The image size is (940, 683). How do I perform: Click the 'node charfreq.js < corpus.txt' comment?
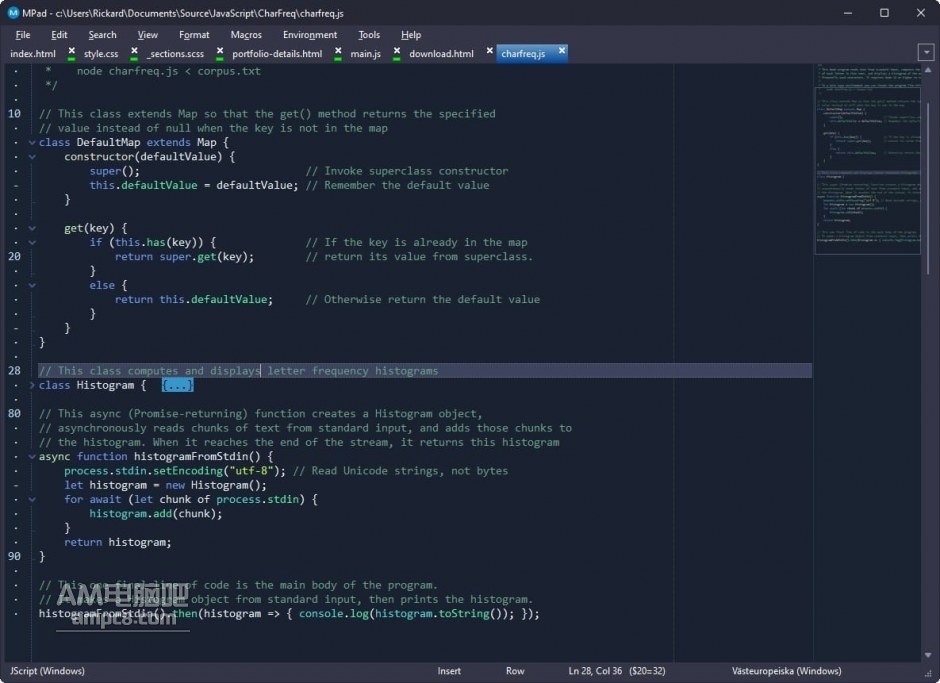point(168,71)
